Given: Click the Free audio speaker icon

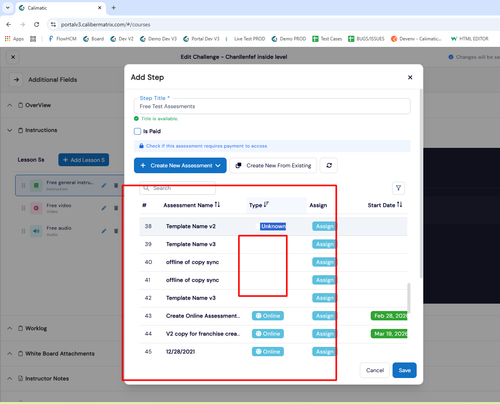Looking at the screenshot, I should pyautogui.click(x=36, y=231).
